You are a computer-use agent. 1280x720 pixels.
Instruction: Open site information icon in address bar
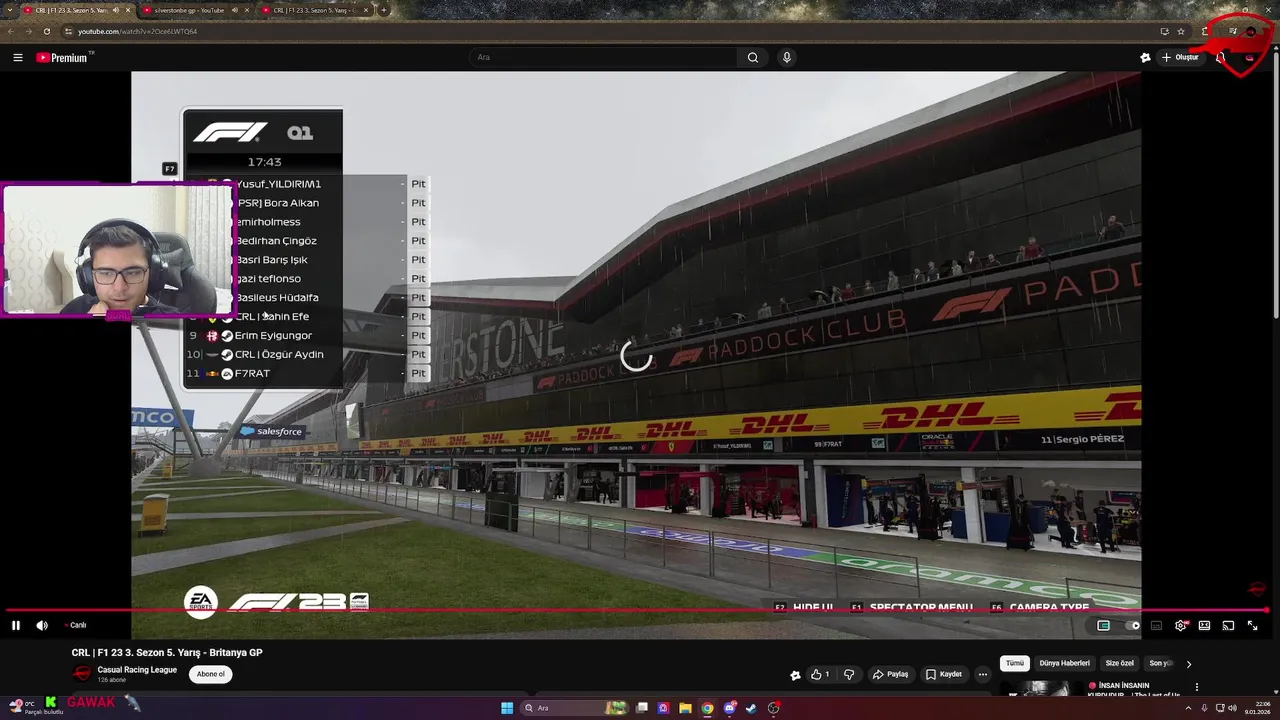pos(69,31)
